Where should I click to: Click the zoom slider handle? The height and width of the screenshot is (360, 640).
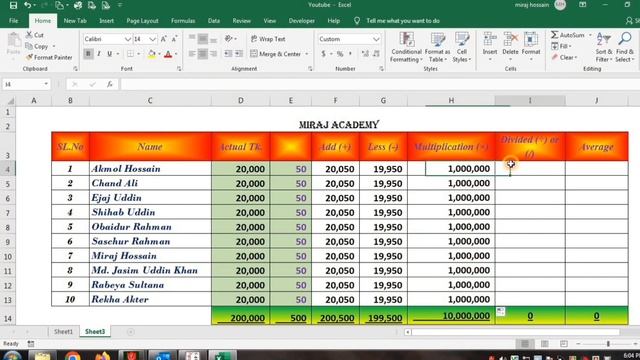608,344
